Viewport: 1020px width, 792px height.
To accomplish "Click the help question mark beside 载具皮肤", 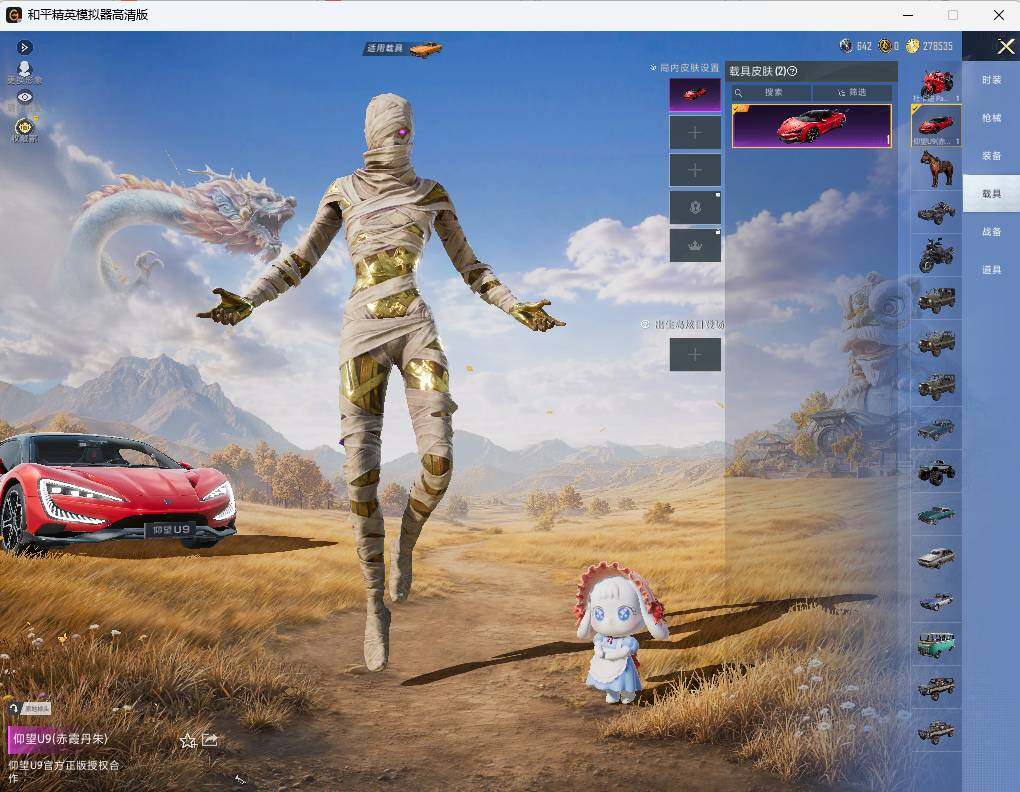I will pos(792,71).
